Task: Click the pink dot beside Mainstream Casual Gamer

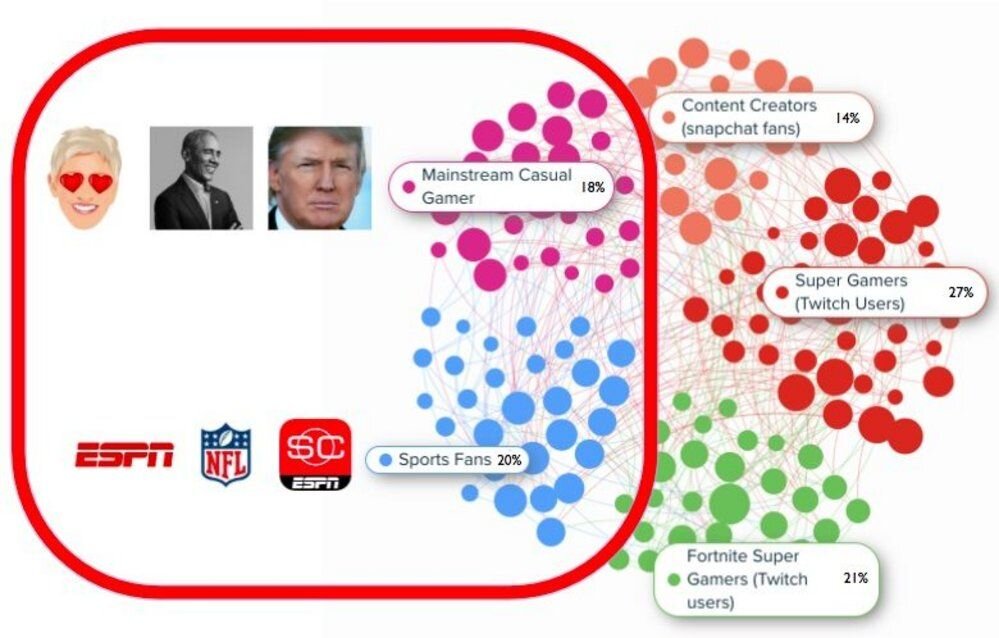Action: pos(408,186)
